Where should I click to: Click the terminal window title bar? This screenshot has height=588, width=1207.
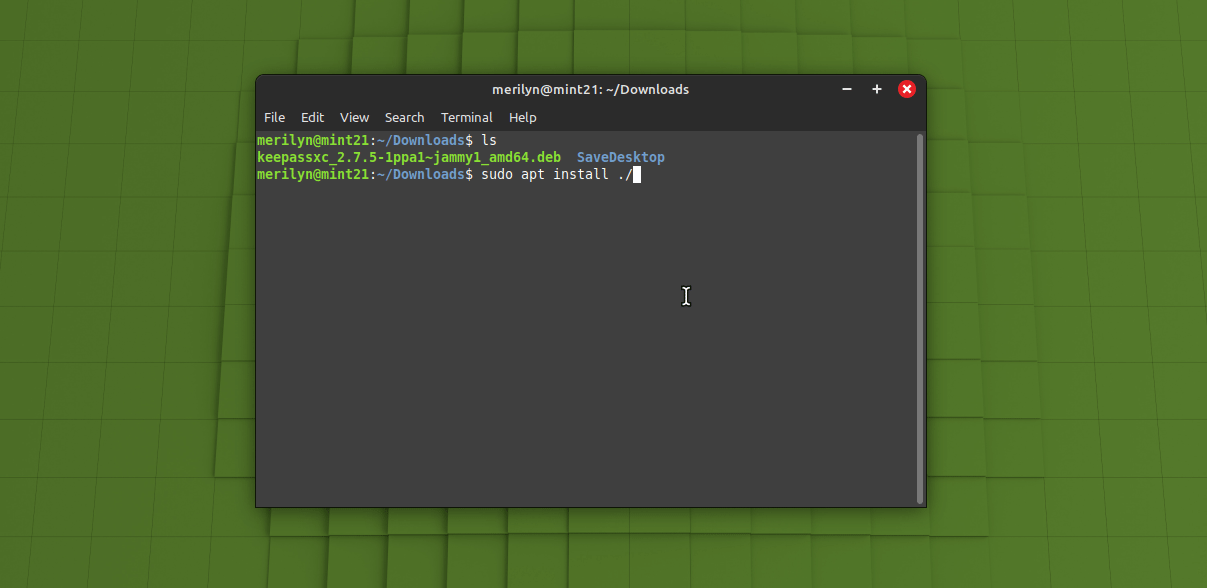589,89
